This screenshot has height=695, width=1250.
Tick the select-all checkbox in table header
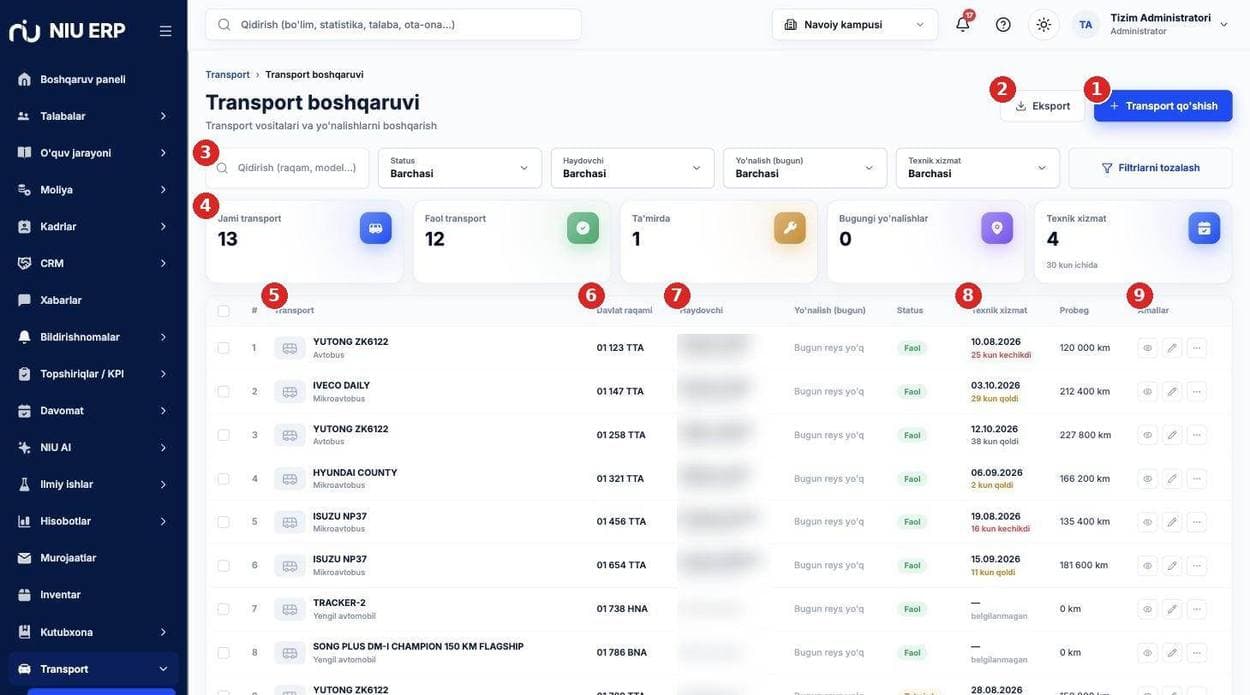point(223,311)
